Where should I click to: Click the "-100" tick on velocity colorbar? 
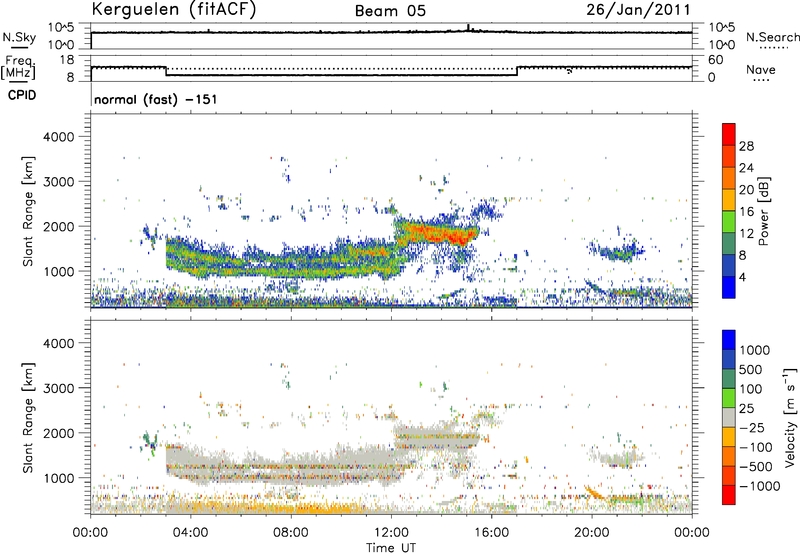(x=755, y=447)
